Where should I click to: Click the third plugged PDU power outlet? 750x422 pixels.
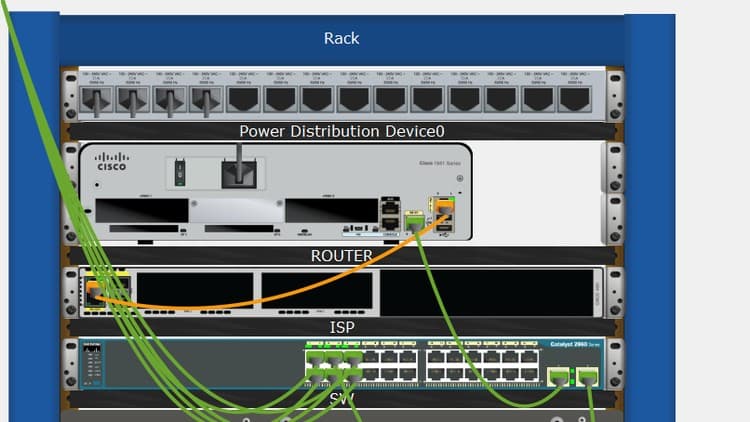pyautogui.click(x=170, y=100)
